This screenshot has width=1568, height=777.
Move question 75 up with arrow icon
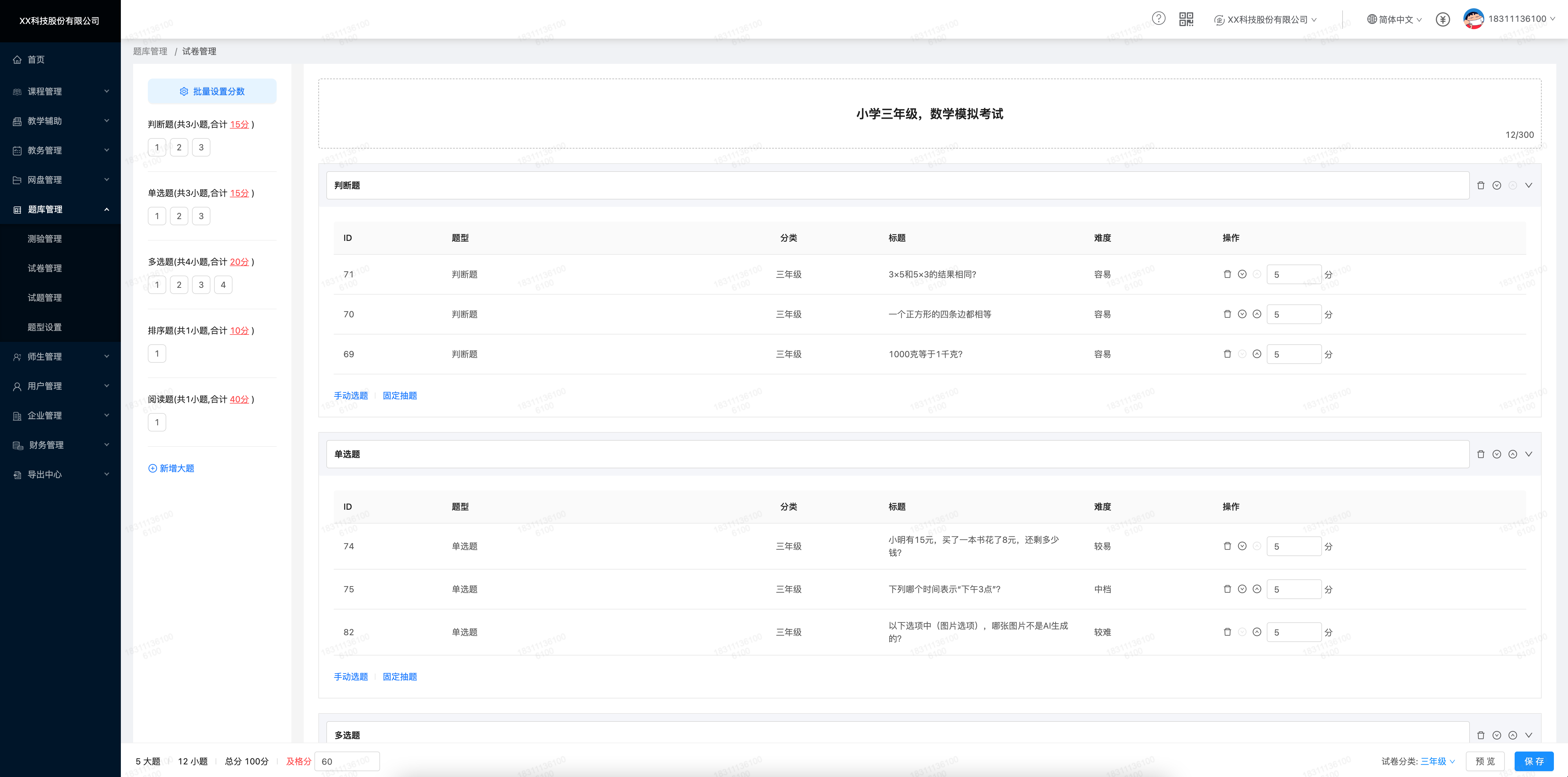coord(1256,590)
